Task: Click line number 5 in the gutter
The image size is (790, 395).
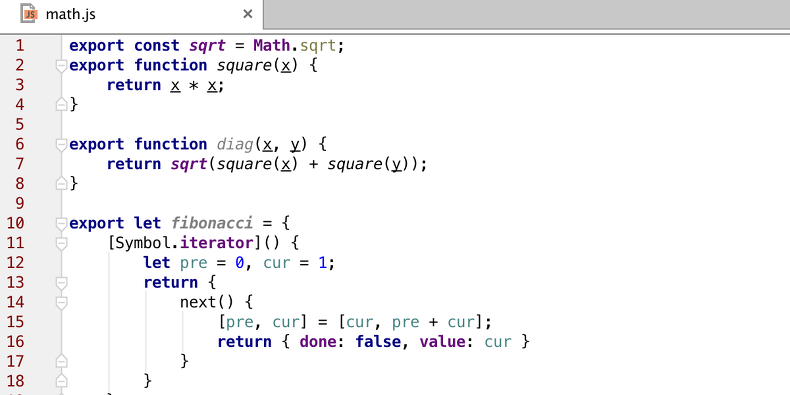Action: coord(19,124)
